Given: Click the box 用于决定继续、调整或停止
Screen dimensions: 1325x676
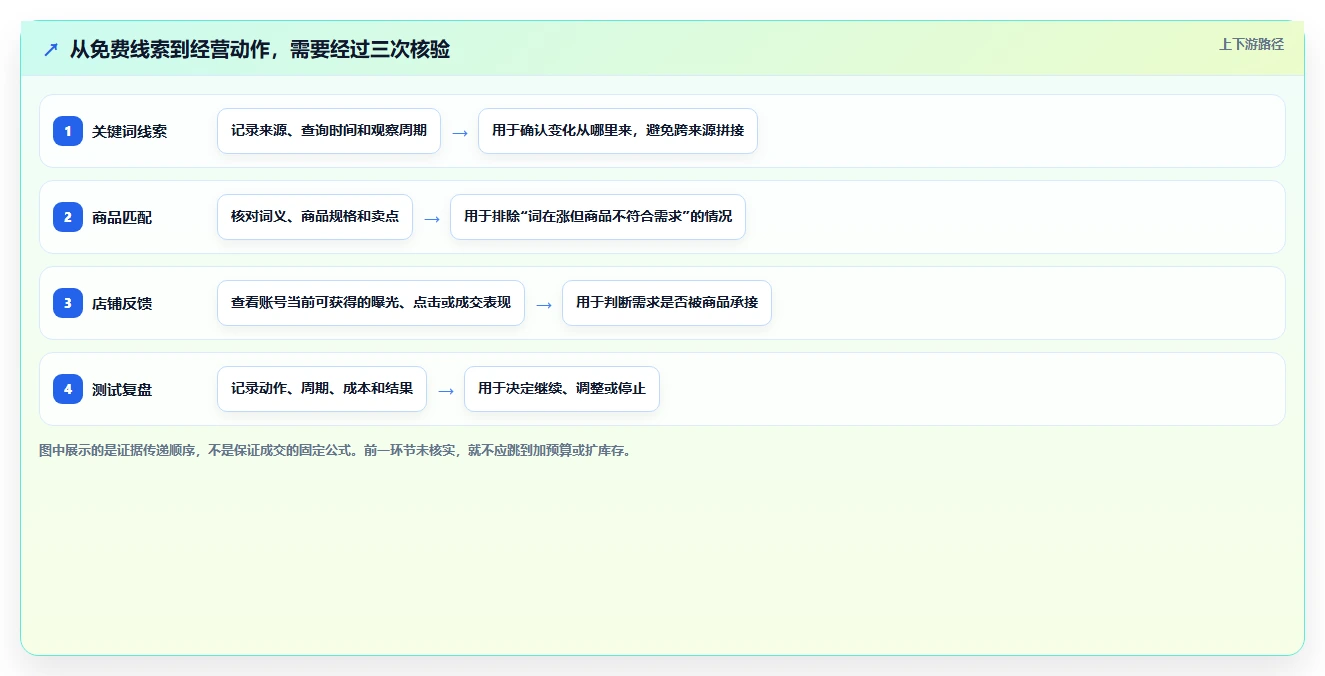Looking at the screenshot, I should pos(562,389).
